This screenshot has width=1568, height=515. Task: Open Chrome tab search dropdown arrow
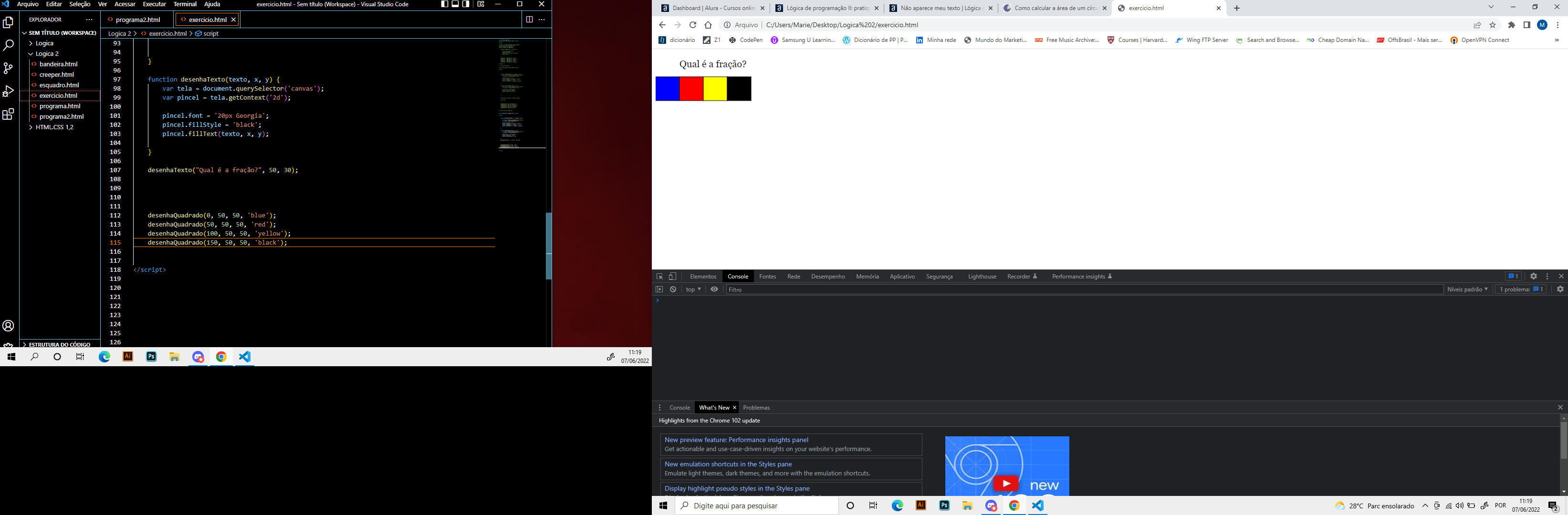point(1491,7)
